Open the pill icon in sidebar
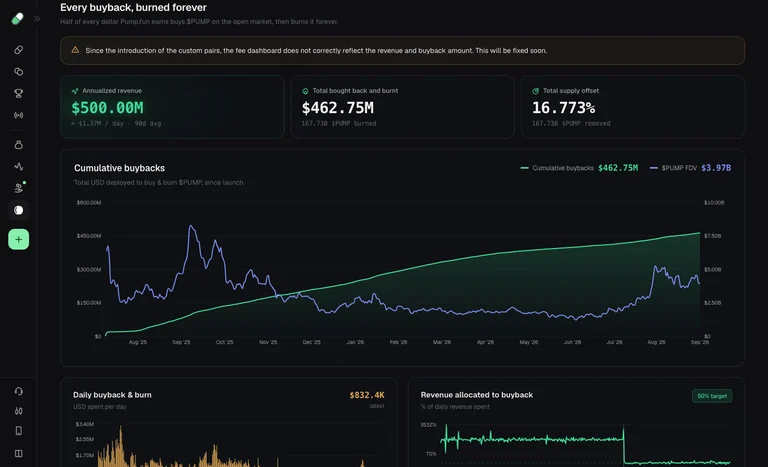The height and width of the screenshot is (467, 768). [19, 50]
